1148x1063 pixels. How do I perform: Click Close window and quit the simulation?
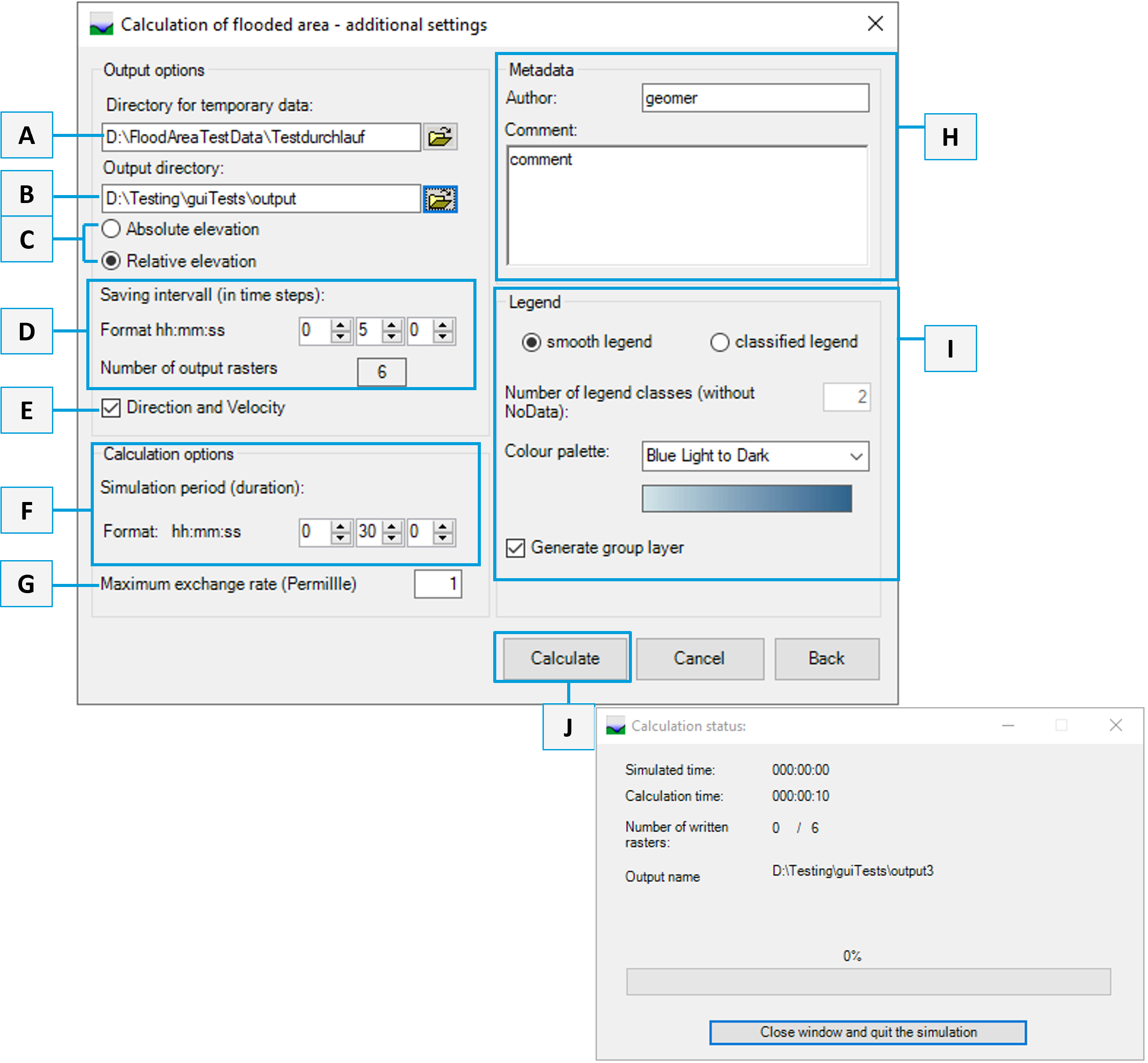(x=867, y=1032)
